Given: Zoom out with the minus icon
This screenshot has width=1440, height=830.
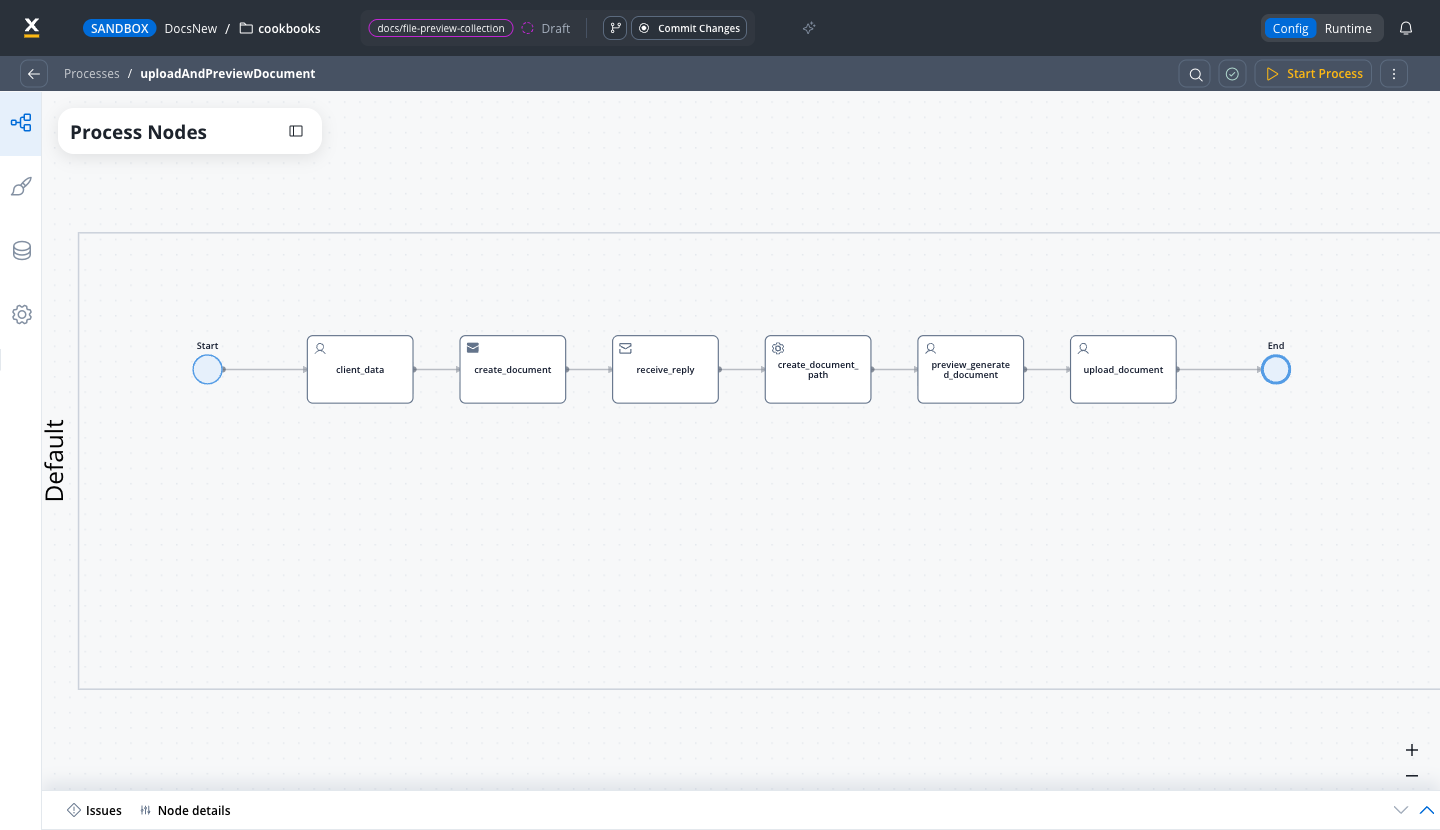Looking at the screenshot, I should (1412, 776).
